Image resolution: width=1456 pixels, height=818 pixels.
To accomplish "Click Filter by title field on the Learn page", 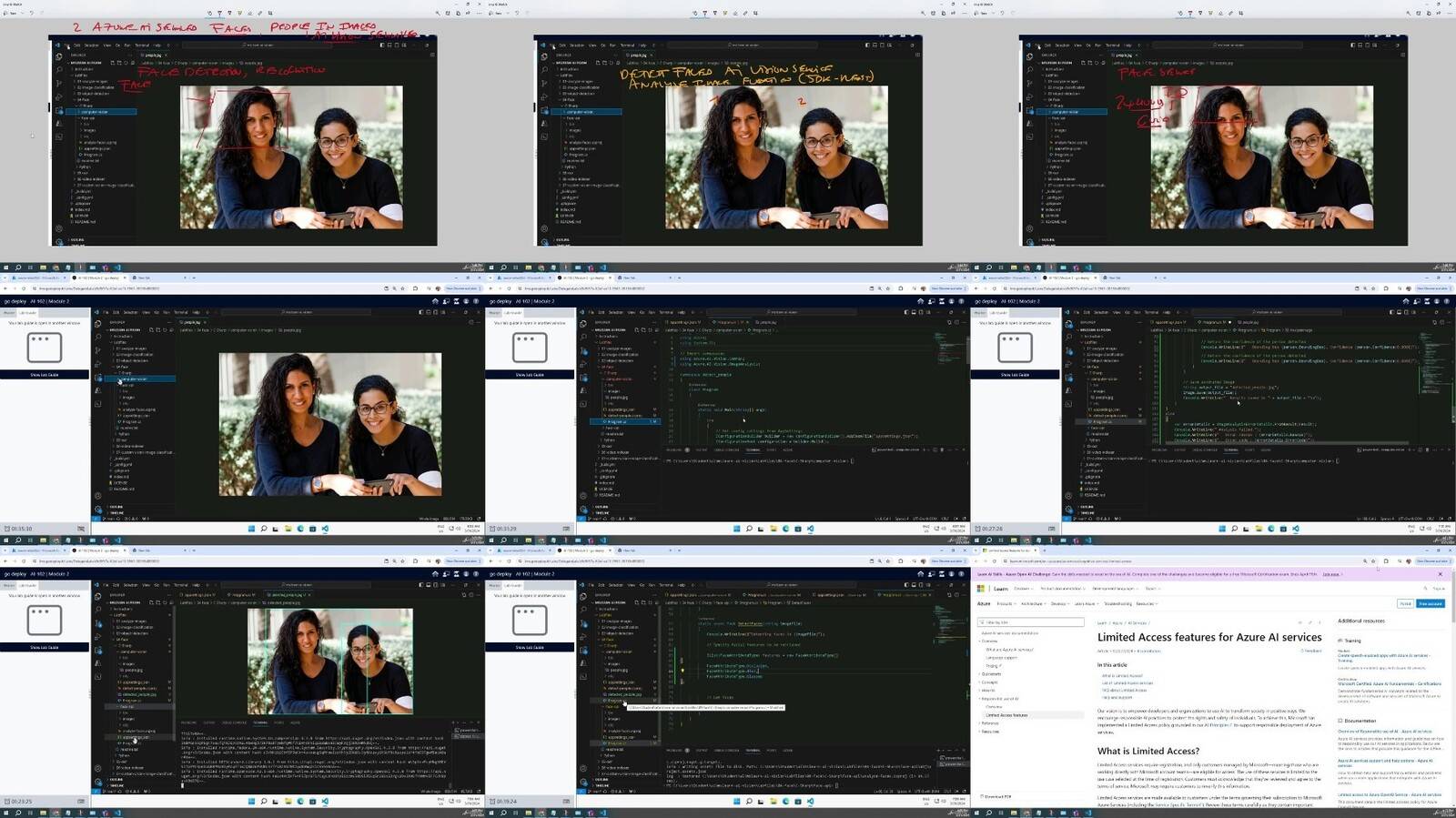I will [x=1031, y=622].
